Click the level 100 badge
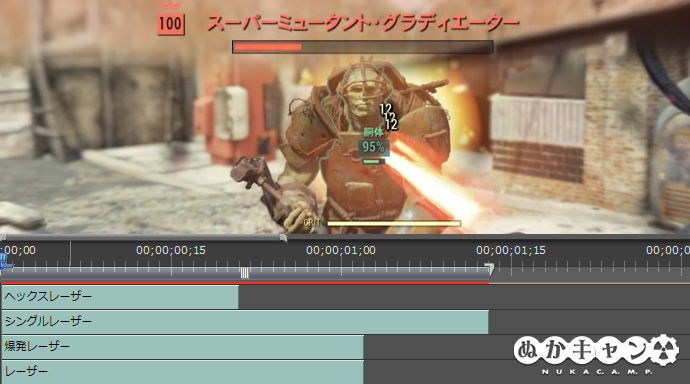The image size is (690, 384). click(x=171, y=24)
